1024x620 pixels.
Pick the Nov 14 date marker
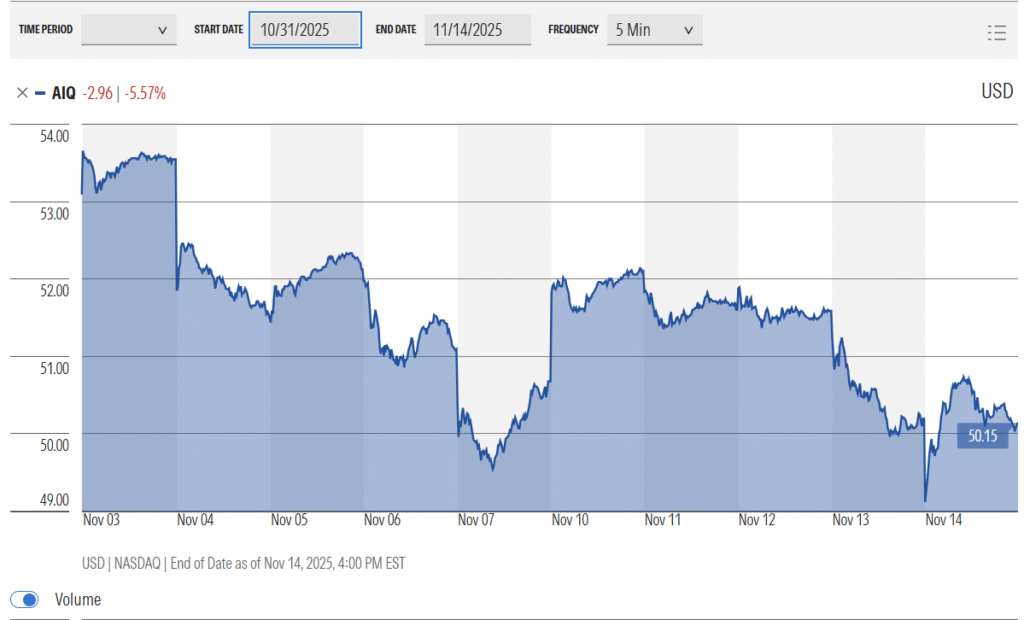tap(944, 520)
